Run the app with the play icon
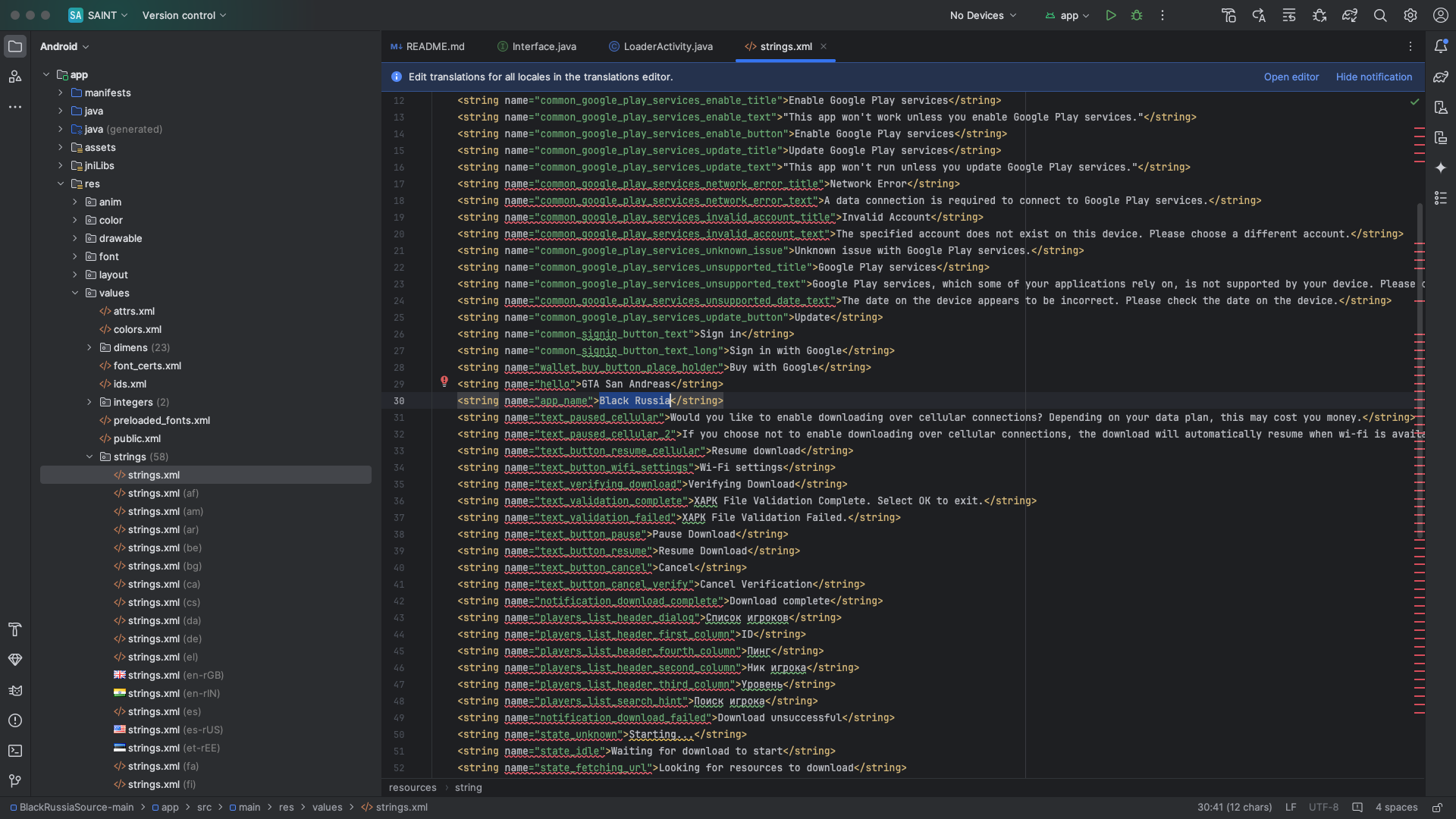The height and width of the screenshot is (819, 1456). coord(1111,15)
